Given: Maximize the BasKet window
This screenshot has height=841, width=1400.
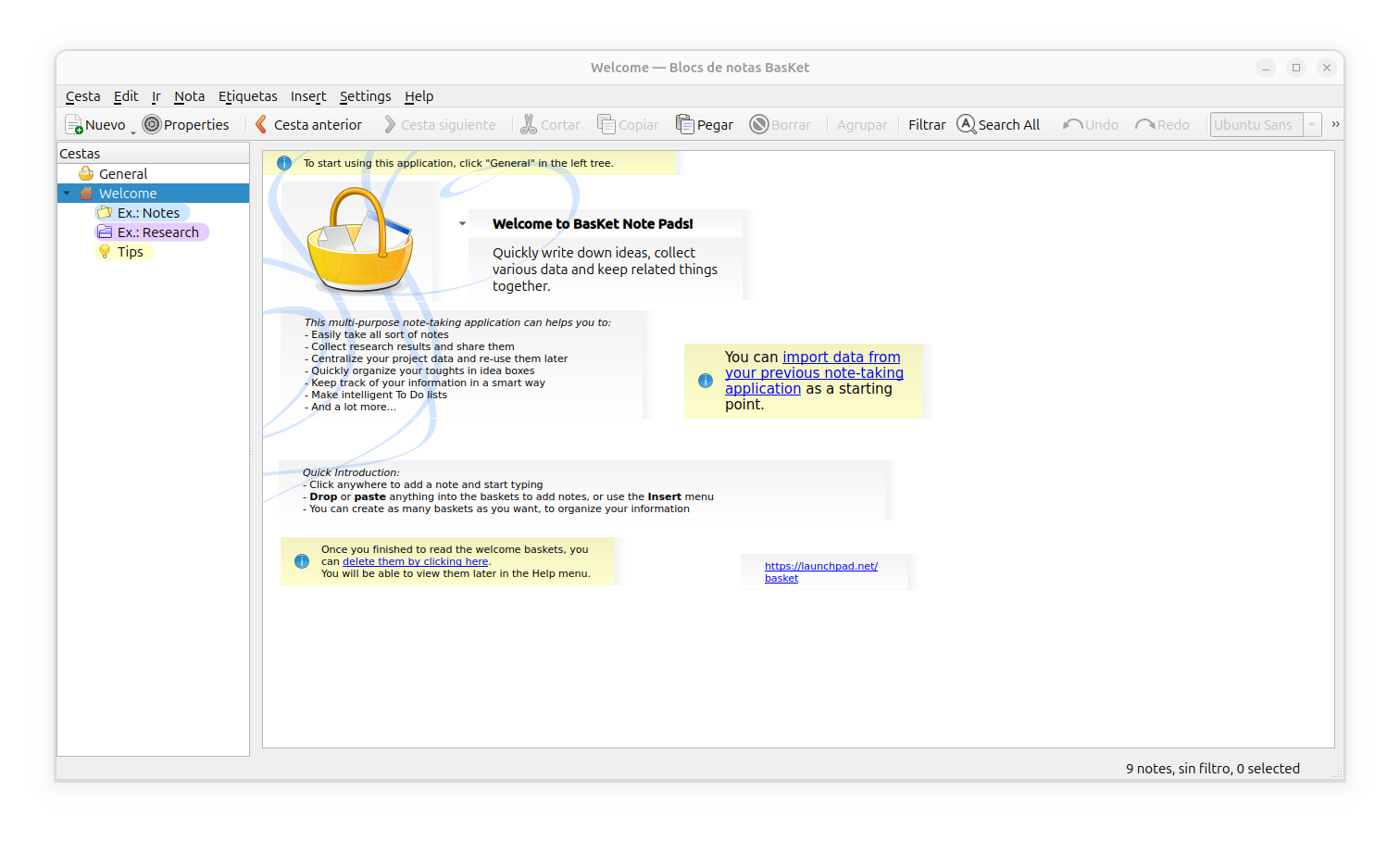Looking at the screenshot, I should pyautogui.click(x=1296, y=68).
